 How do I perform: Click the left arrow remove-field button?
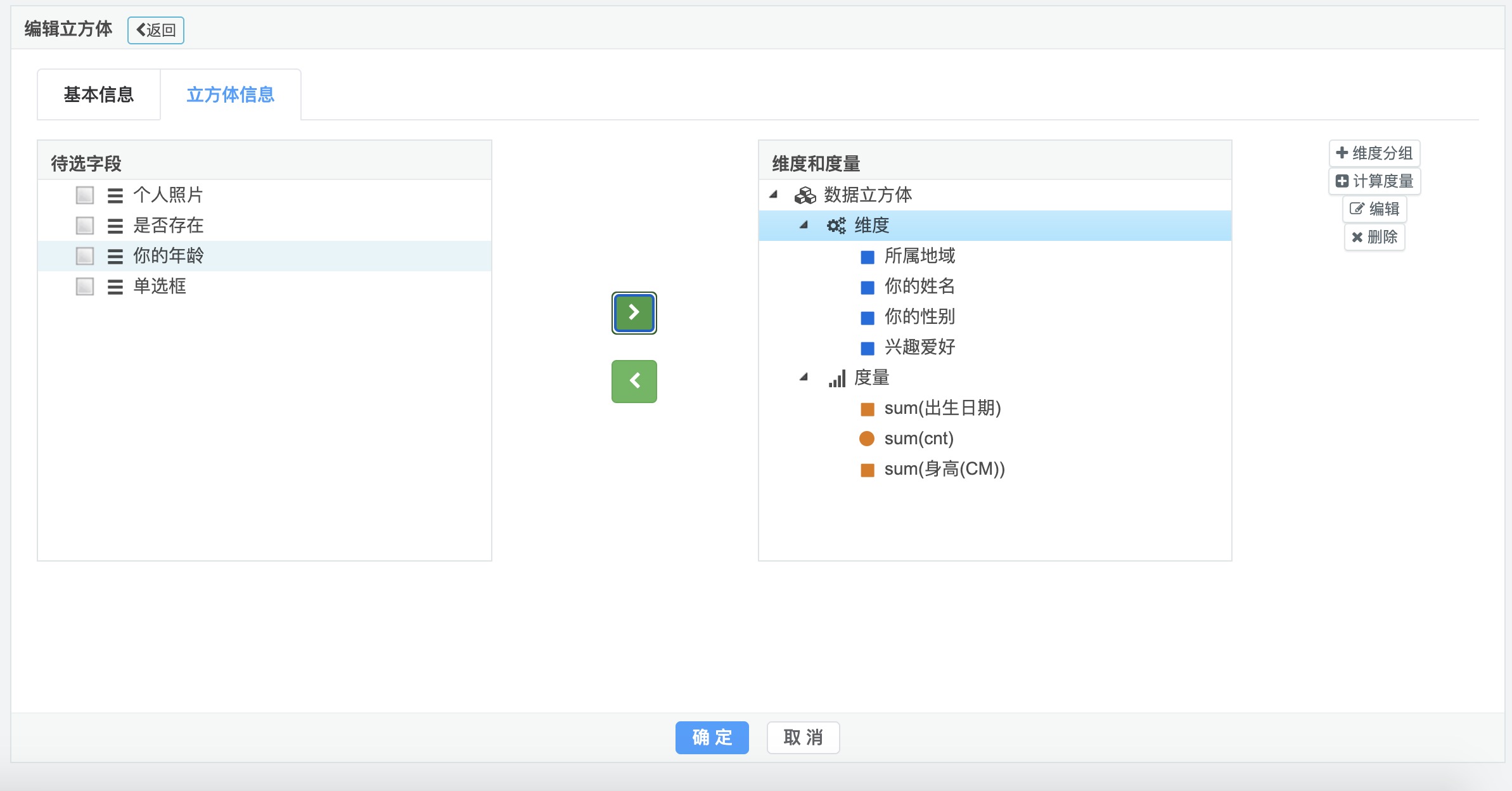[634, 381]
